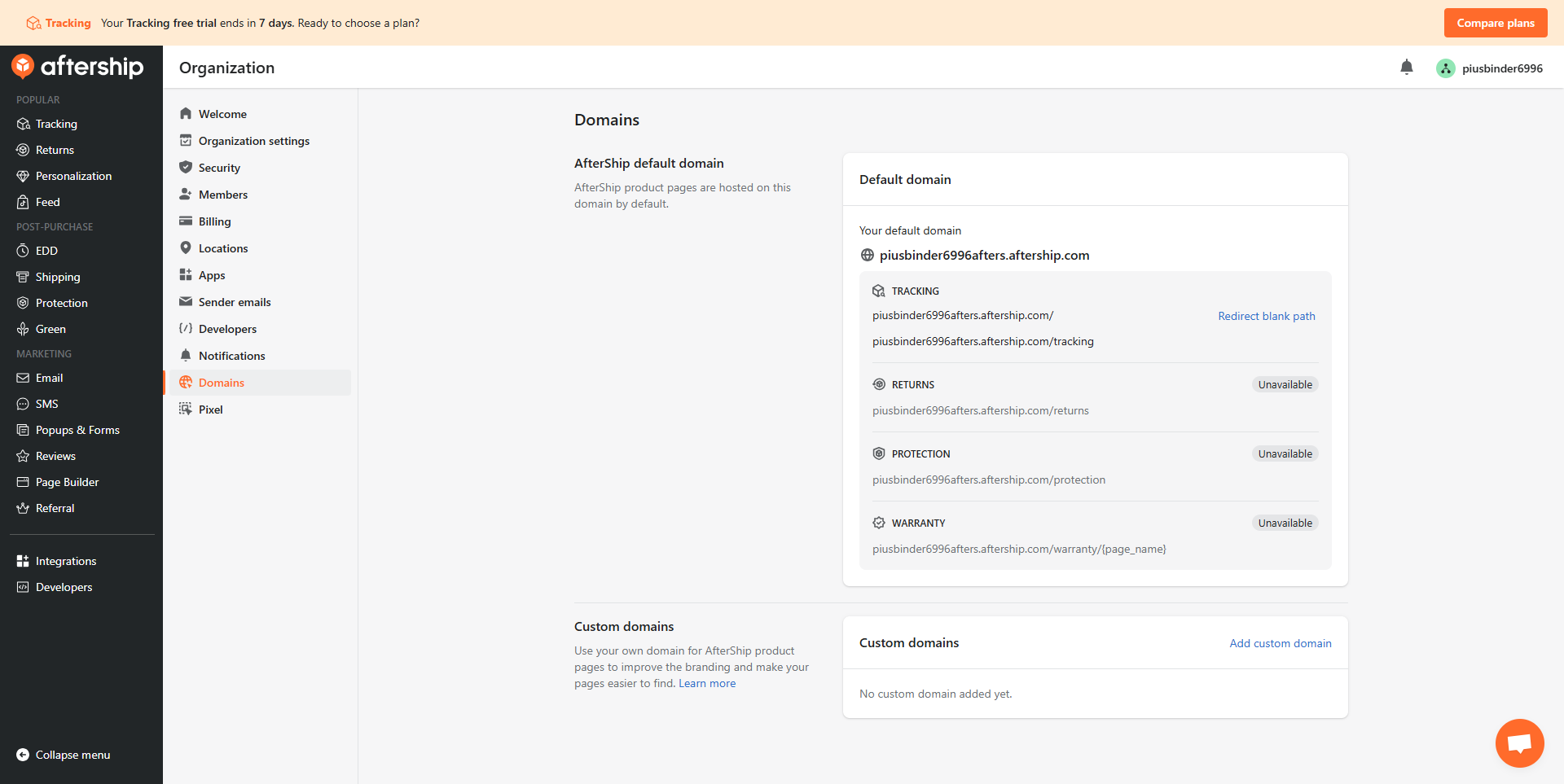Click the AfterShip logo
The width and height of the screenshot is (1564, 784).
point(77,66)
